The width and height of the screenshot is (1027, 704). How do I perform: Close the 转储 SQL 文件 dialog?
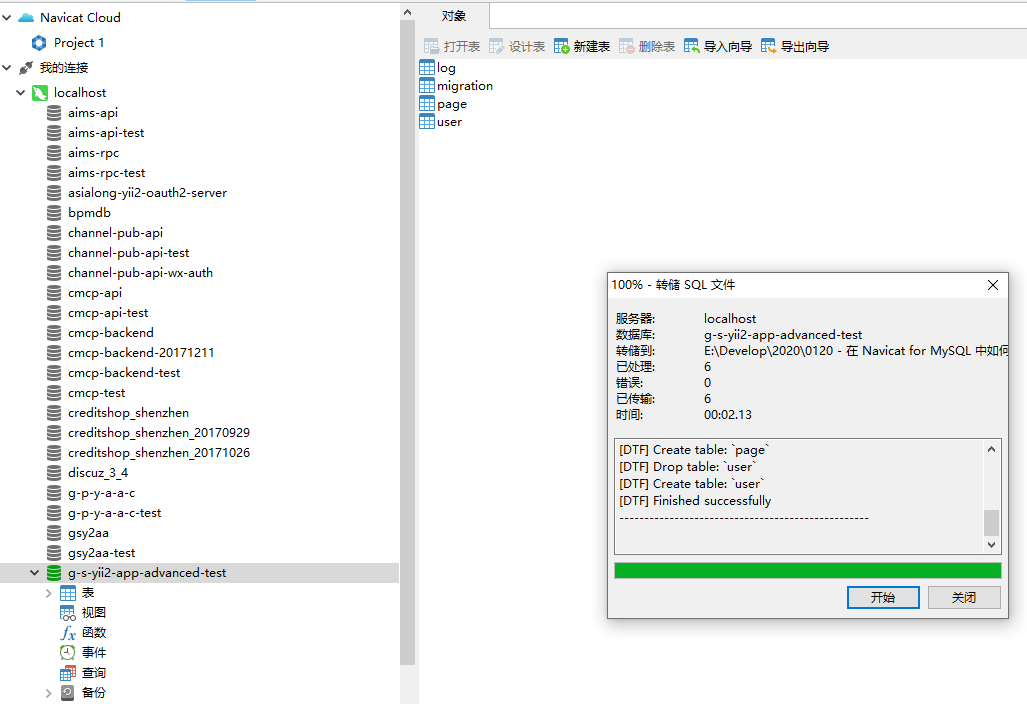coord(993,285)
